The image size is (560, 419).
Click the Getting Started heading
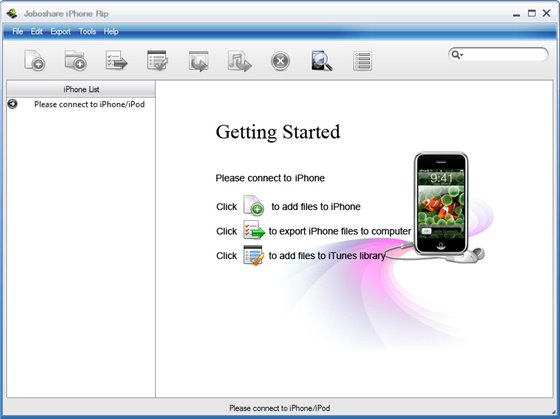[278, 133]
